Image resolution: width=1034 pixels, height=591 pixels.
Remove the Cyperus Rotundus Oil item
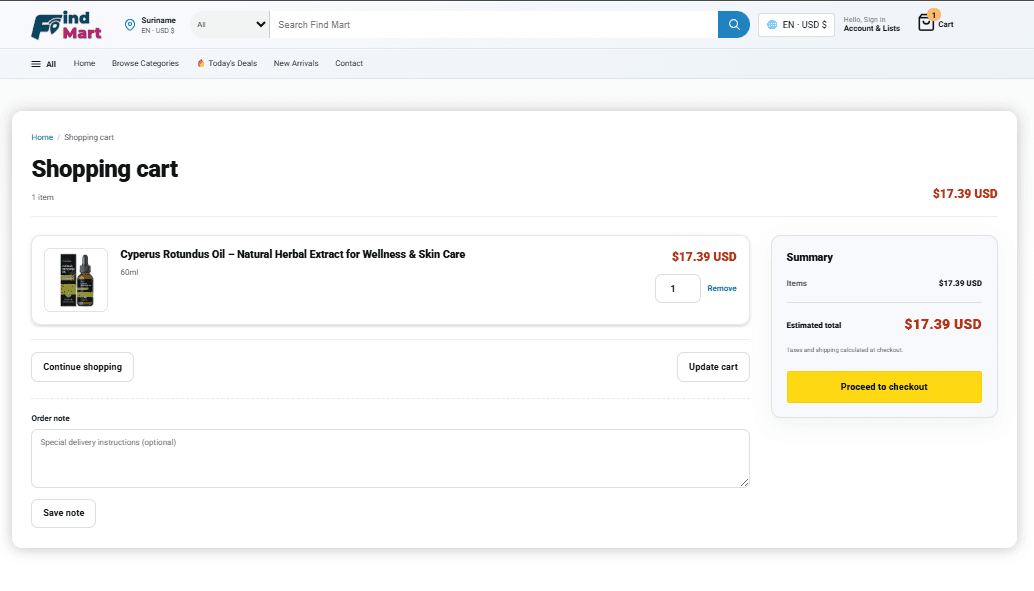[x=721, y=288]
